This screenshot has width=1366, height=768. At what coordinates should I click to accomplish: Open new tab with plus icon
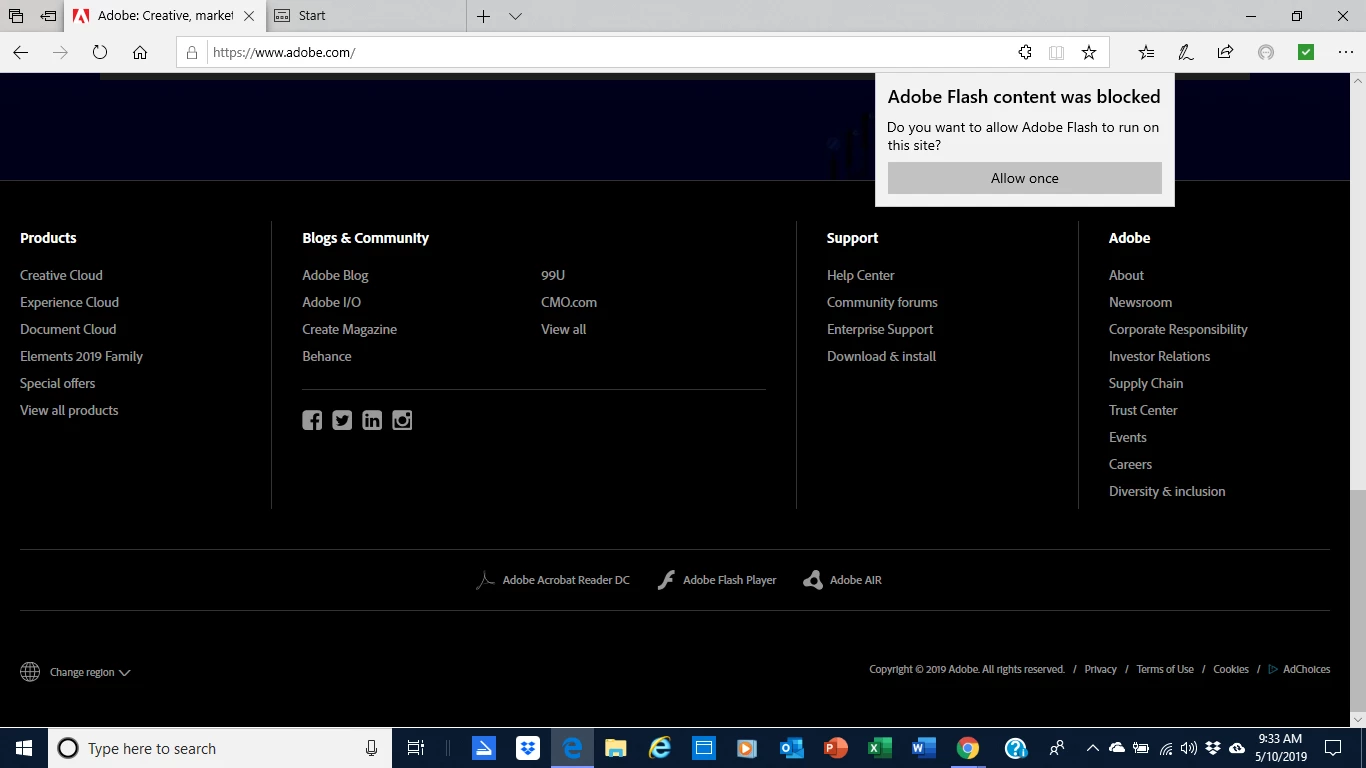click(x=483, y=16)
